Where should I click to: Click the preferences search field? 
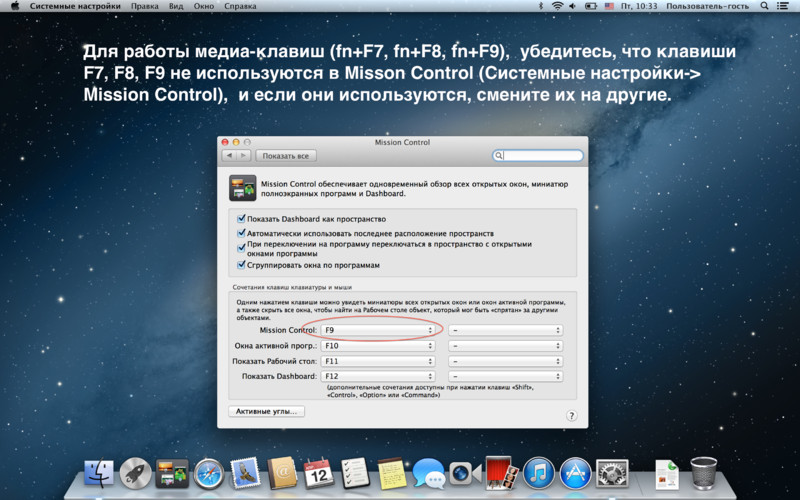(540, 156)
